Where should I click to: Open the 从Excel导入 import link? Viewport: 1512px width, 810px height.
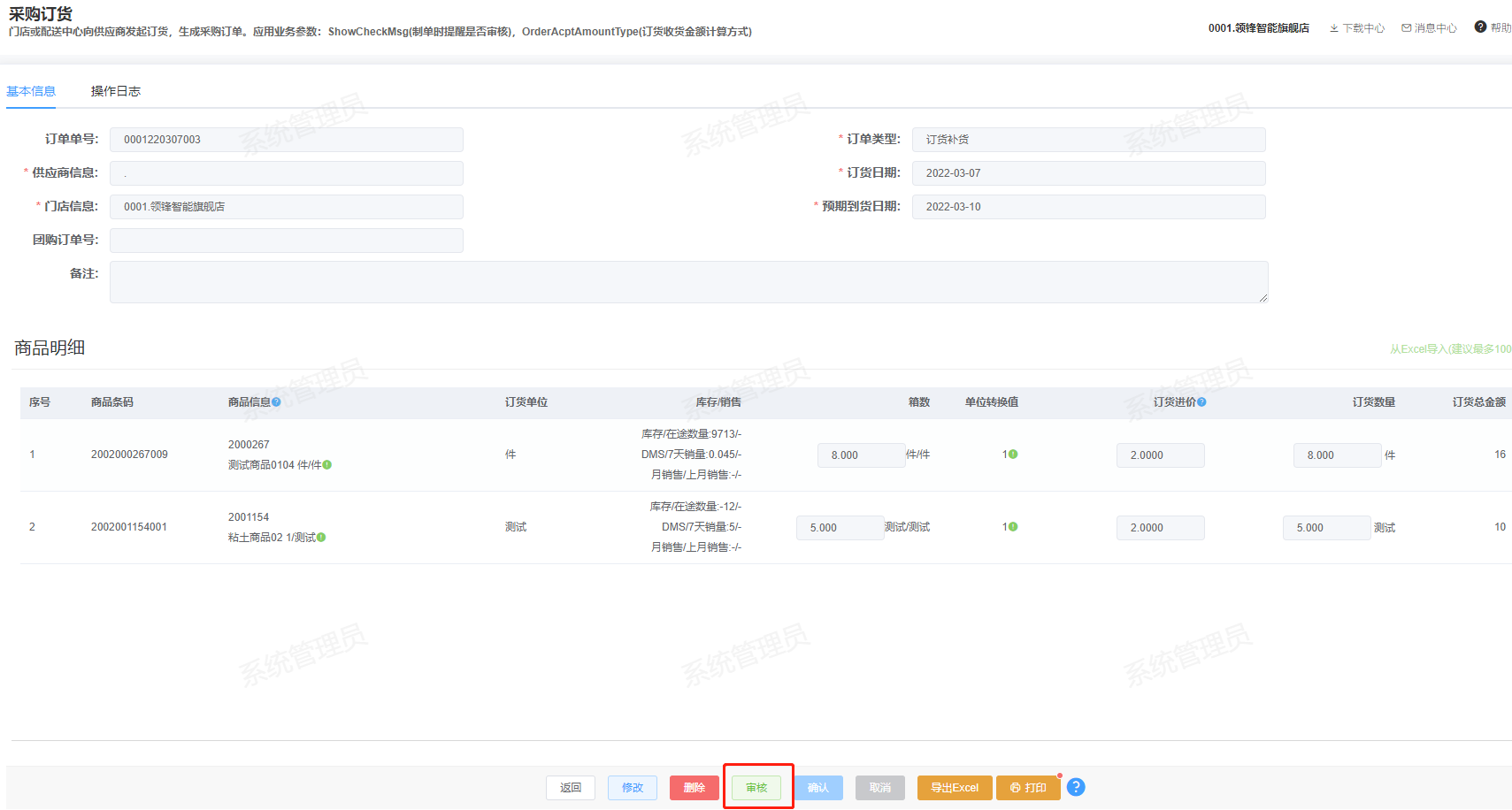pos(1449,349)
